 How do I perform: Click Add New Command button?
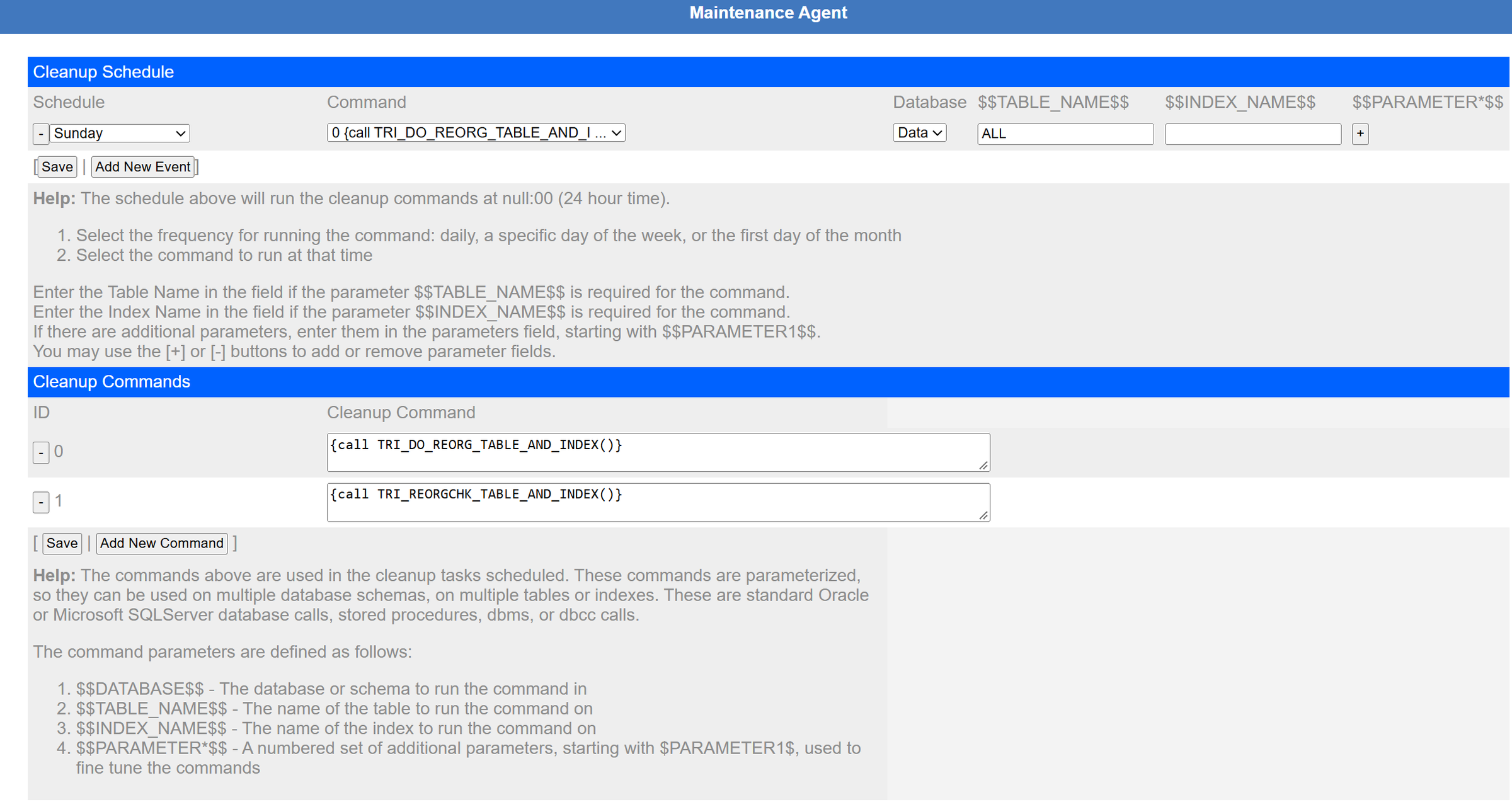161,543
